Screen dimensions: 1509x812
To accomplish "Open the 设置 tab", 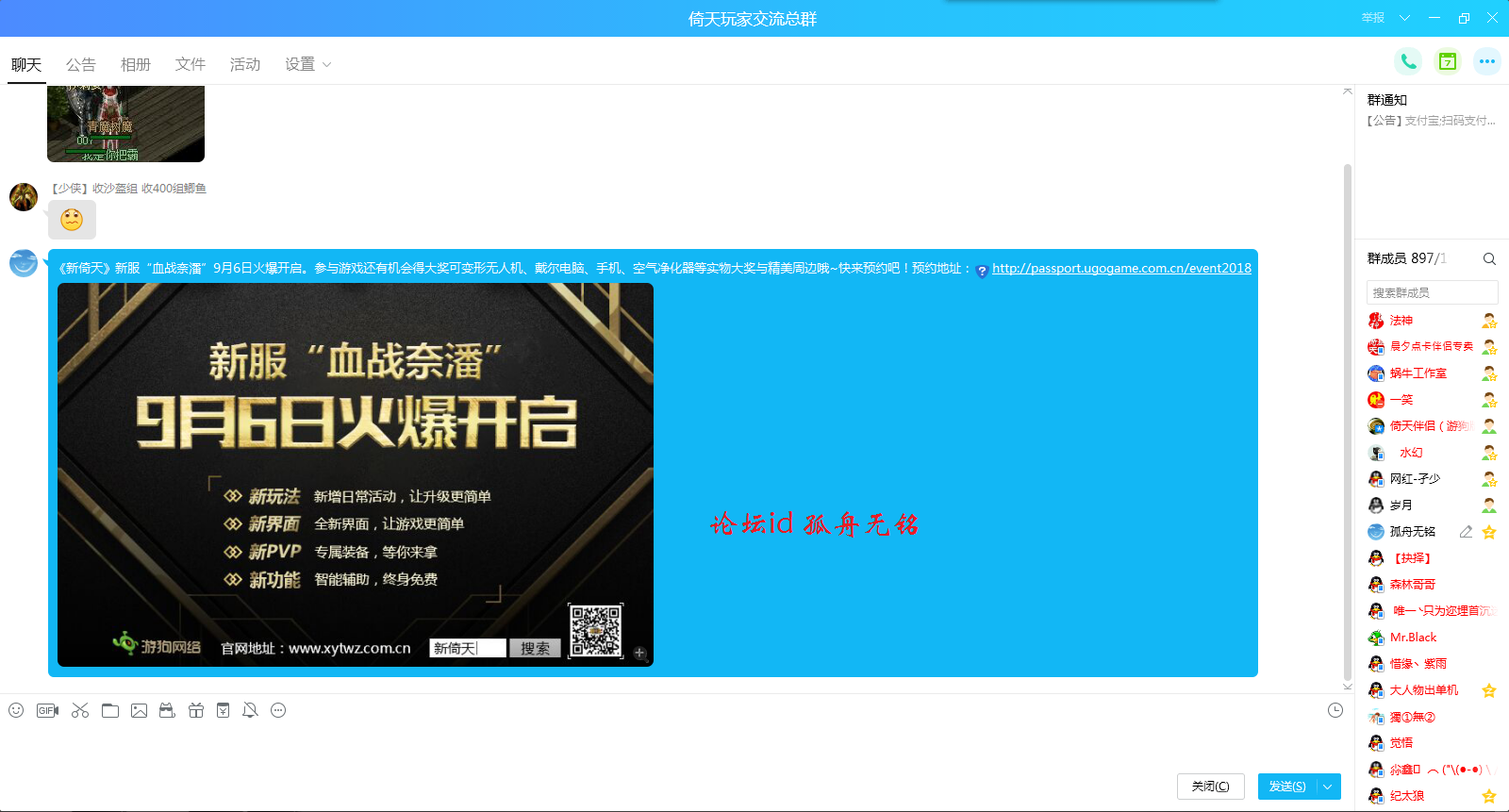I will click(x=300, y=64).
